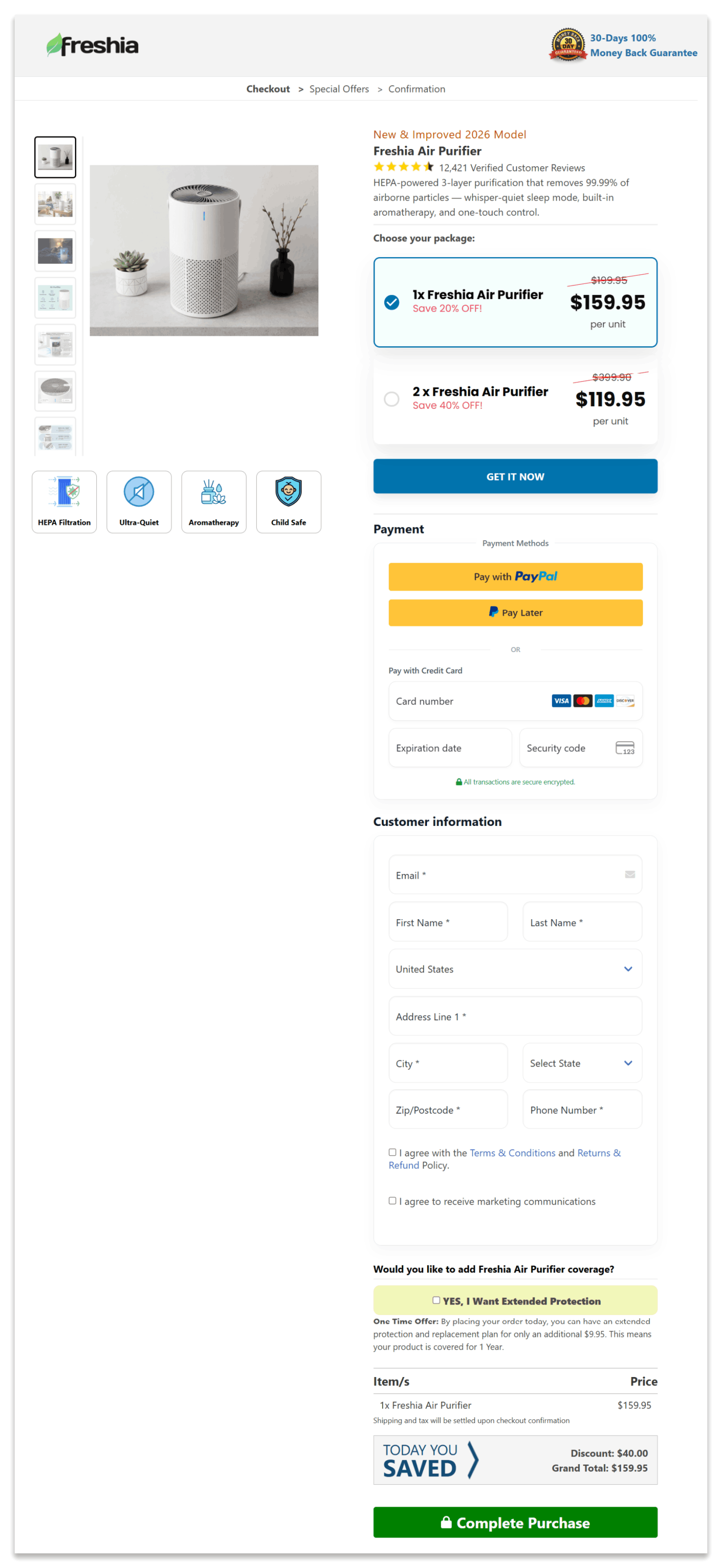The height and width of the screenshot is (1568, 722).
Task: Open the Select State dropdown
Action: [x=582, y=1064]
